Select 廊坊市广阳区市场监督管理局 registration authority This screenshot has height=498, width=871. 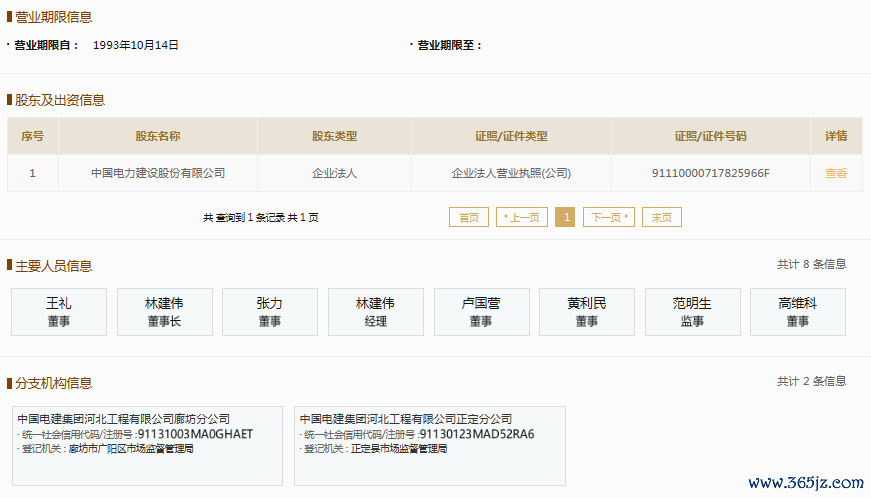coord(131,449)
